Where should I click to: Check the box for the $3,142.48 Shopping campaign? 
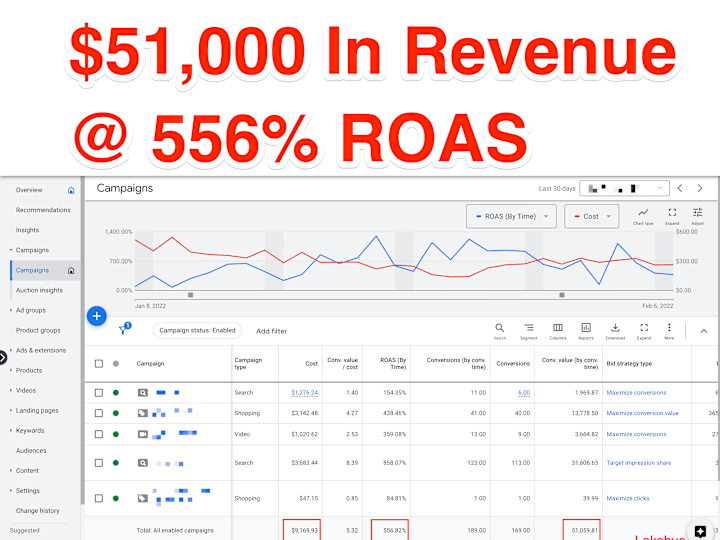(x=99, y=413)
